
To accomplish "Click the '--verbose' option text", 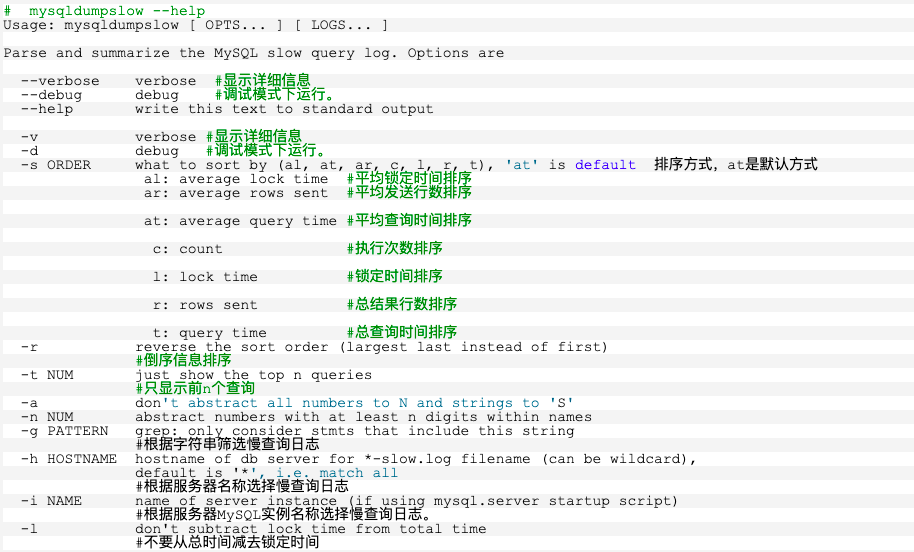I will point(60,81).
